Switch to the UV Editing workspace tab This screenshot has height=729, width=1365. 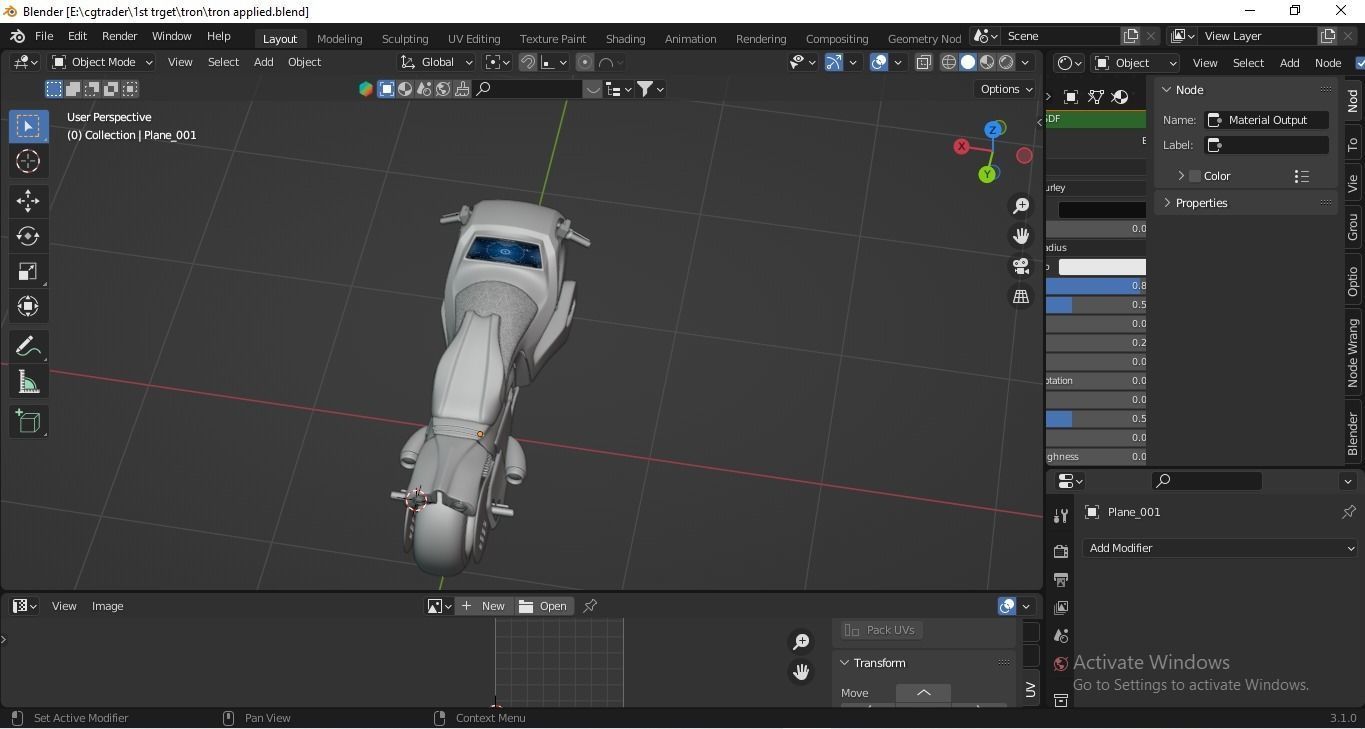coord(474,39)
